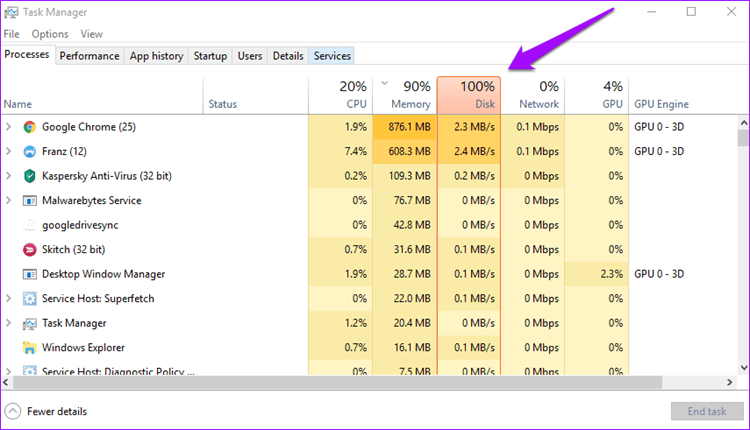
Task: Switch to the Performance tab
Action: (x=89, y=56)
